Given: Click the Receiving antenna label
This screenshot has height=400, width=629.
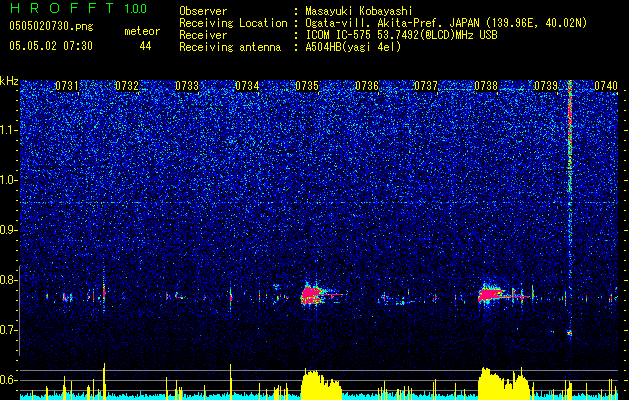Looking at the screenshot, I should click(x=230, y=47).
